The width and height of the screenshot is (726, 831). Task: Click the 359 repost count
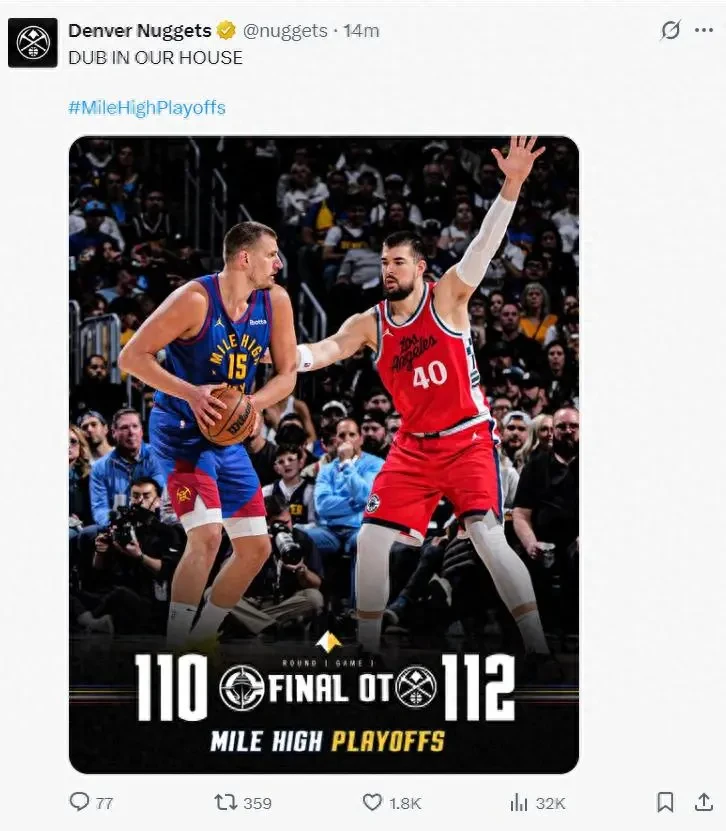coord(258,803)
